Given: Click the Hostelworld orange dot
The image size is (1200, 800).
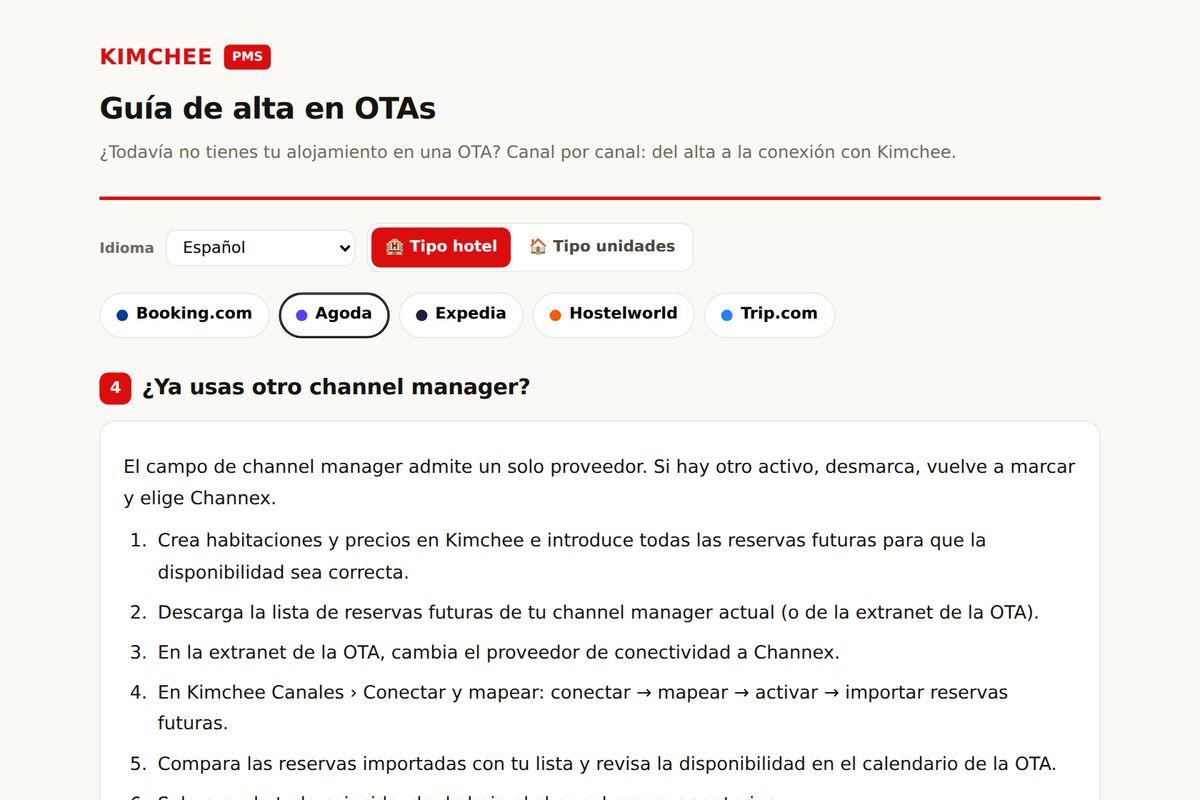Looking at the screenshot, I should click(555, 315).
